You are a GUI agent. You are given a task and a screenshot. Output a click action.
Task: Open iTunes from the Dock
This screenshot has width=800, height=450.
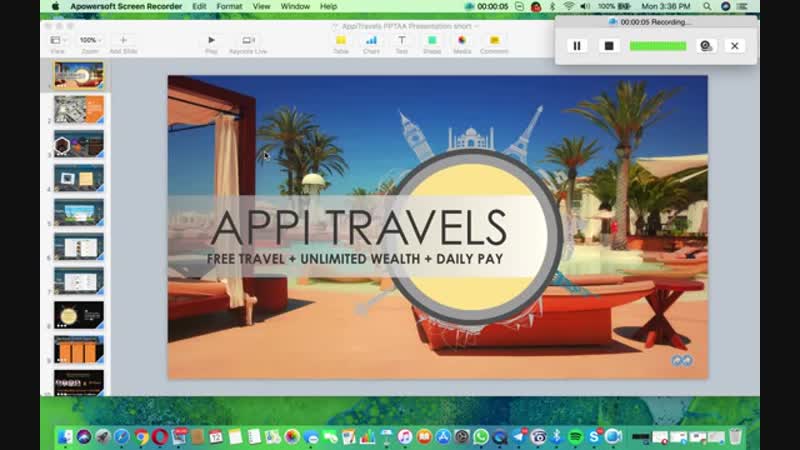(x=405, y=437)
